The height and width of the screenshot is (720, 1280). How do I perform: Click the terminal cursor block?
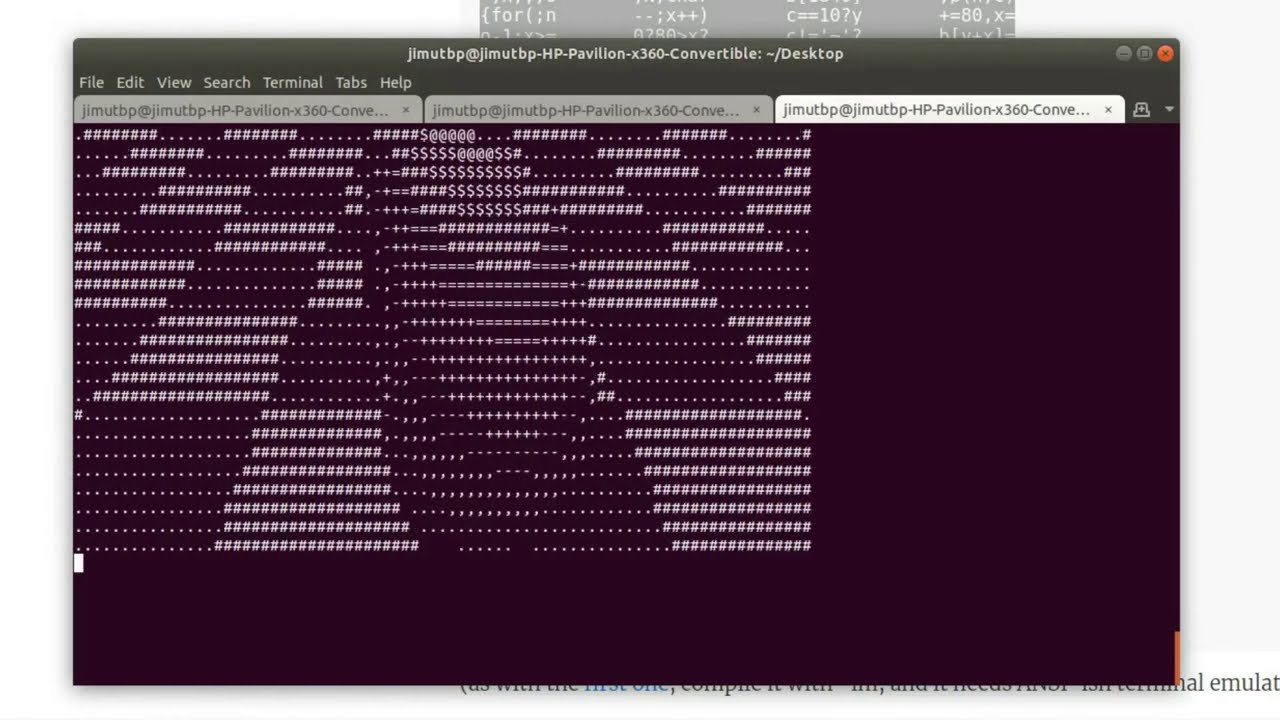point(79,563)
